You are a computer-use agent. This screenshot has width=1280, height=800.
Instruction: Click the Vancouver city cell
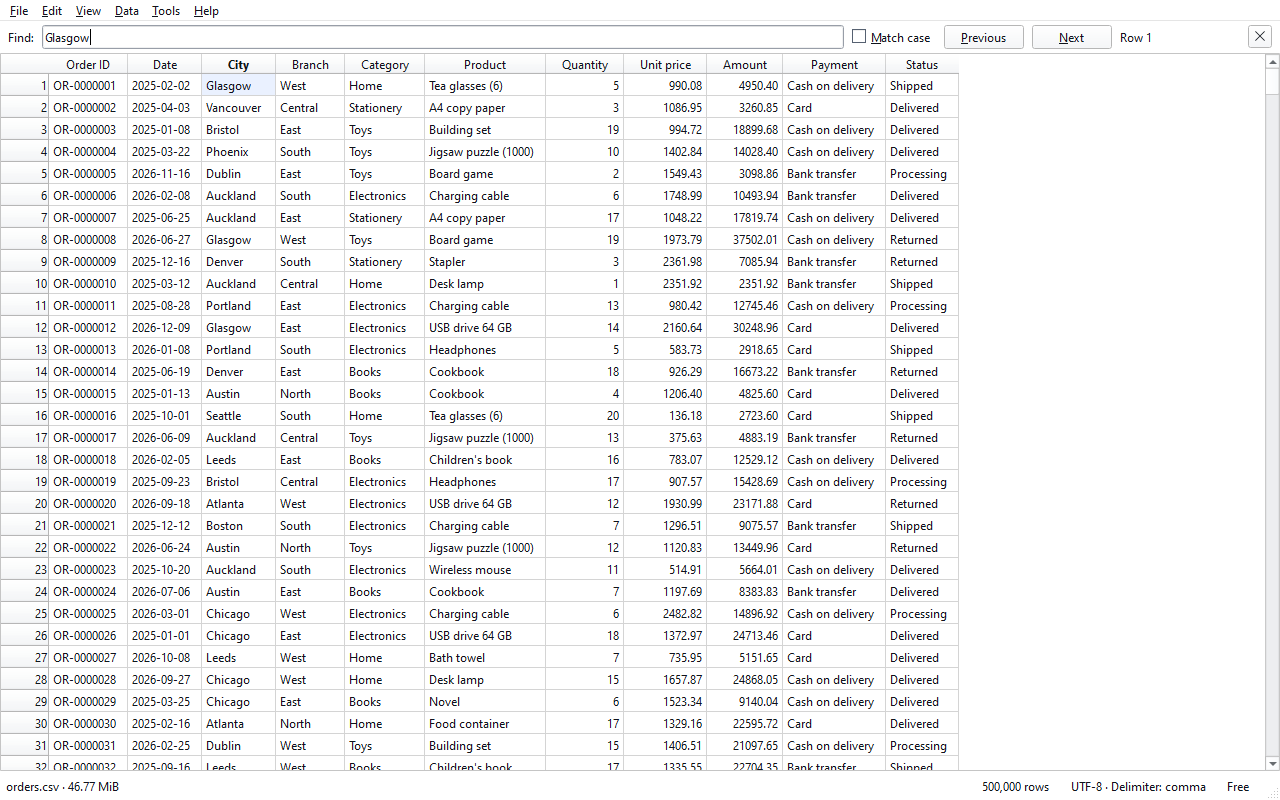click(238, 108)
